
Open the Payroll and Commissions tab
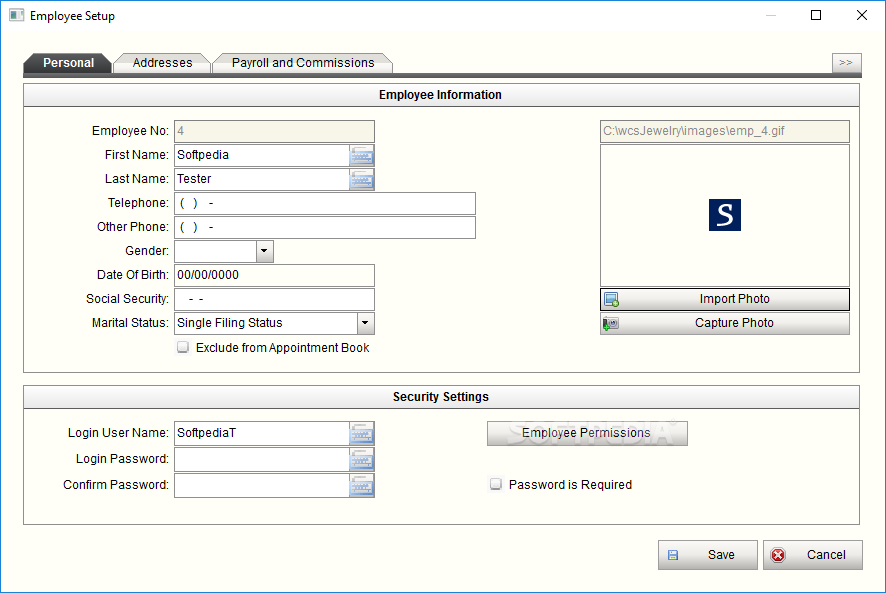click(x=303, y=63)
